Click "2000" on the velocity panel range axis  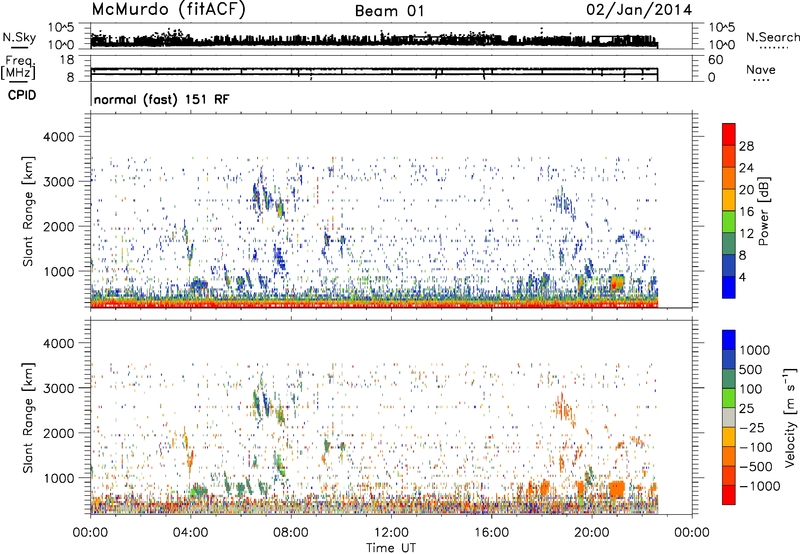(59, 433)
